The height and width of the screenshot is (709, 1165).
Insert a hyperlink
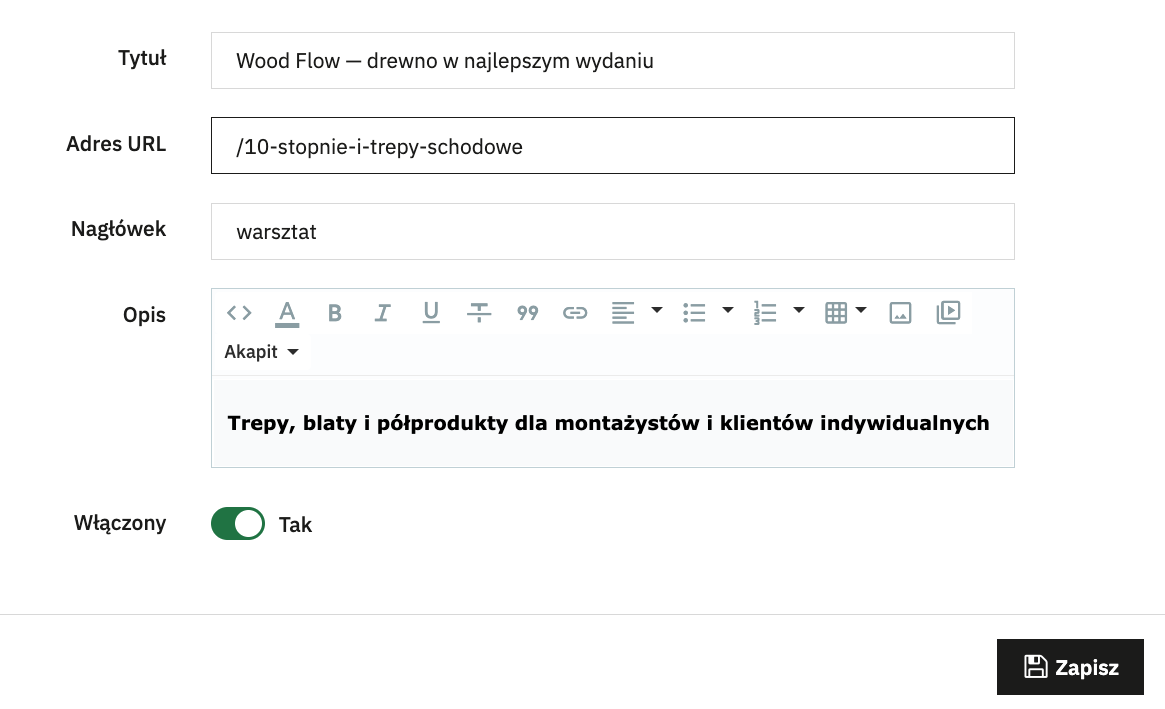pyautogui.click(x=575, y=313)
